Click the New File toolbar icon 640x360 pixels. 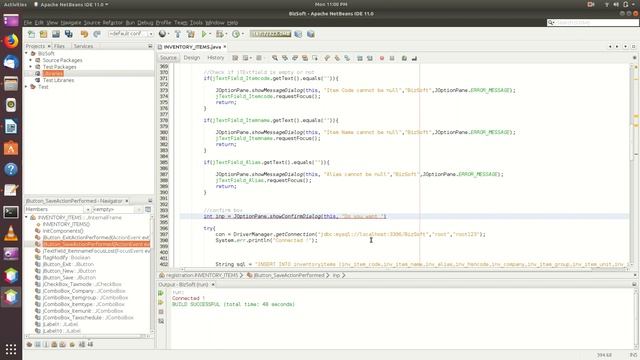coord(31,34)
